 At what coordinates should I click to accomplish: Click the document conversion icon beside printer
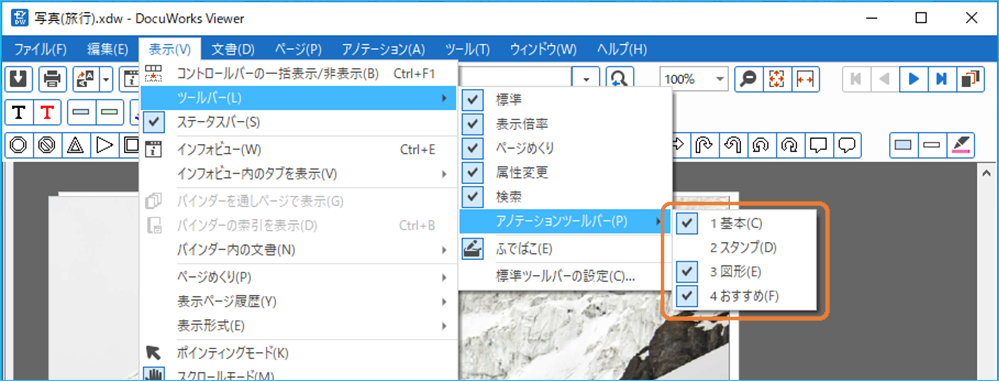coord(85,79)
